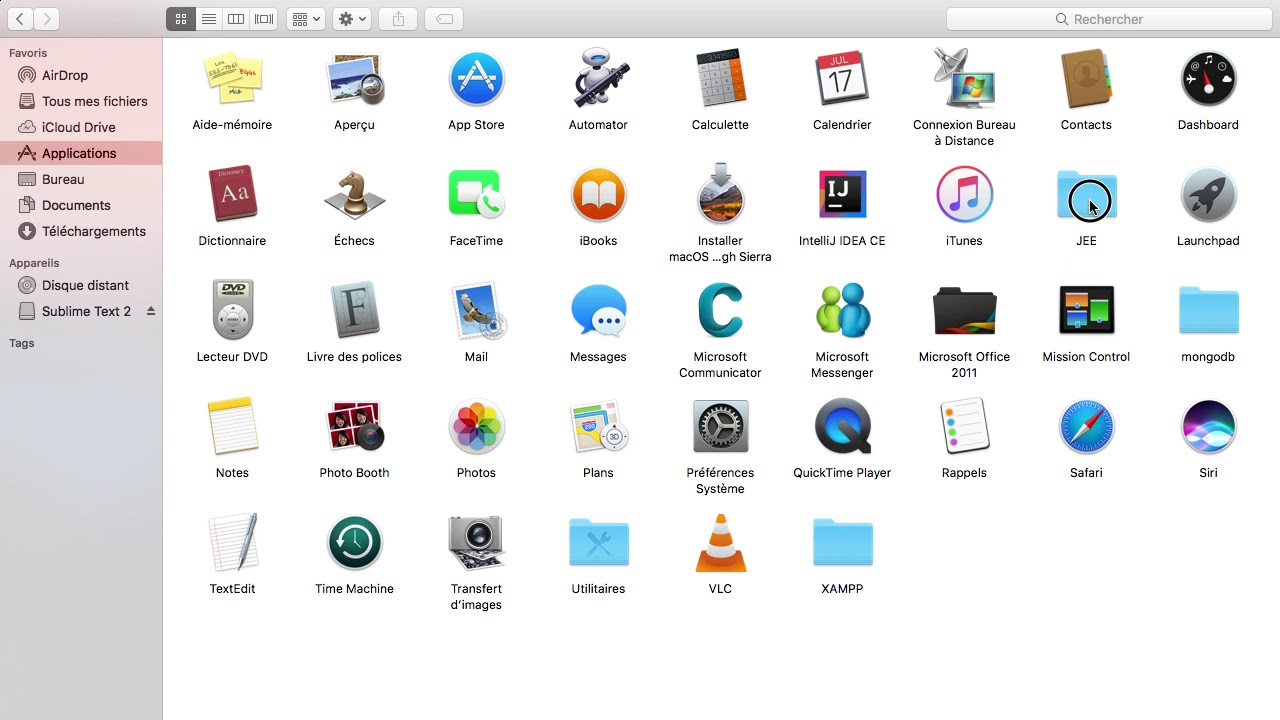This screenshot has width=1280, height=720.
Task: Select the Transfert d'images icon
Action: click(x=476, y=543)
